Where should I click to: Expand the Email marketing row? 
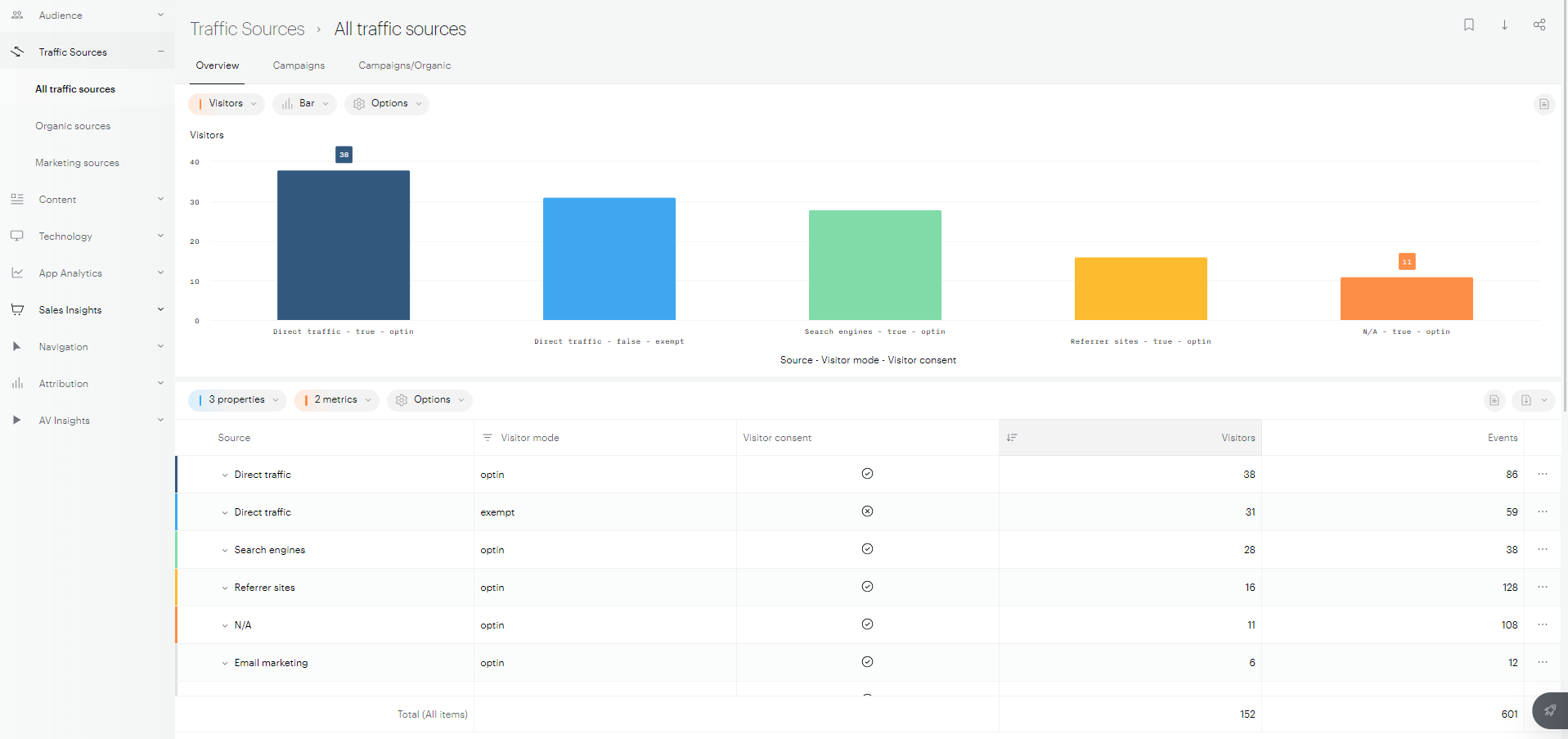pos(225,664)
